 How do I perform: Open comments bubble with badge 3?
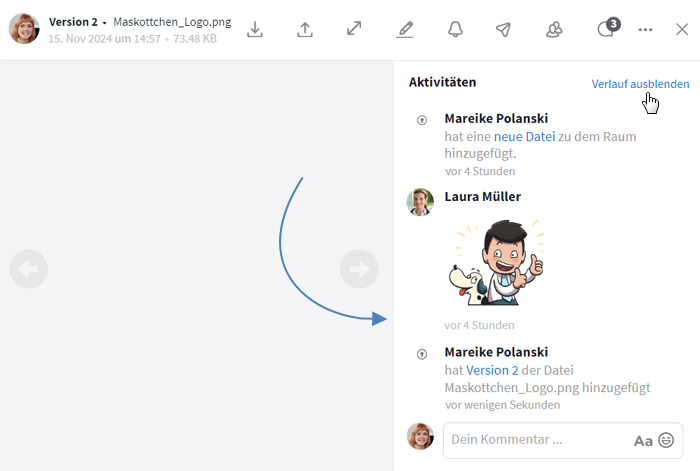[608, 28]
